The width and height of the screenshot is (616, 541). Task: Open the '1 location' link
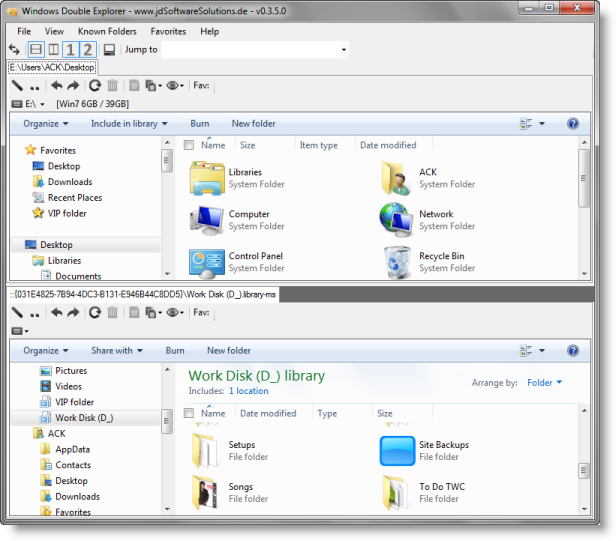[248, 391]
